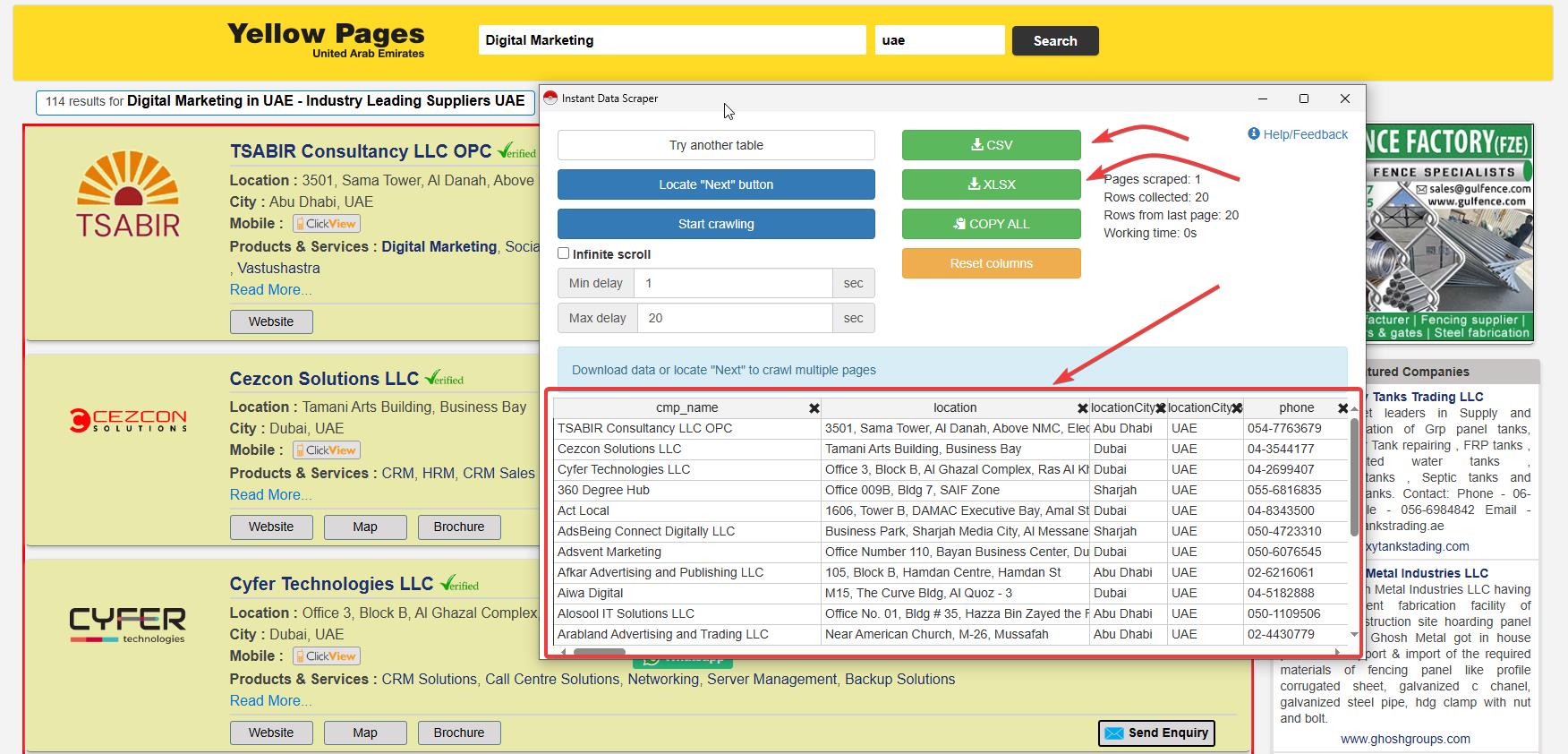Image resolution: width=1568 pixels, height=754 pixels.
Task: Click table cell Act Local
Action: tap(687, 511)
